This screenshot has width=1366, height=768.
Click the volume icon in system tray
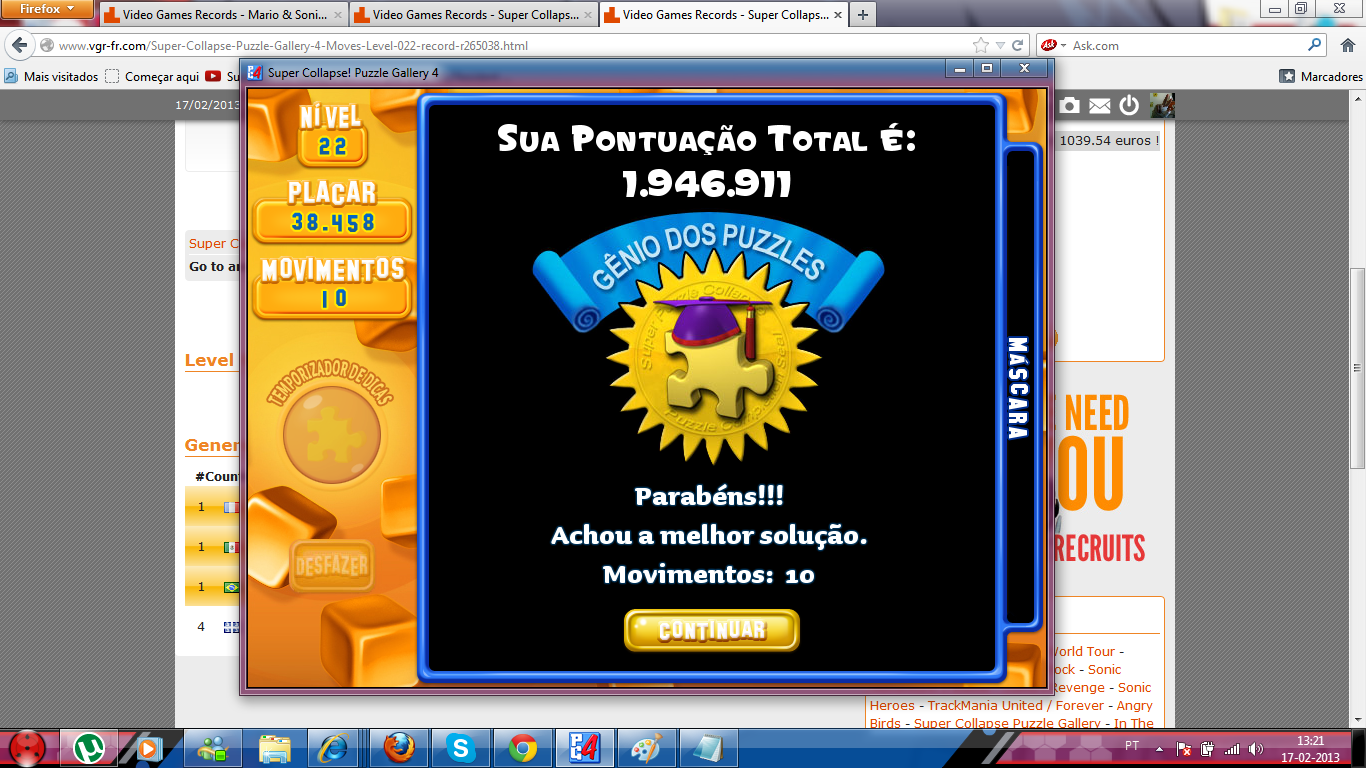tap(1255, 748)
